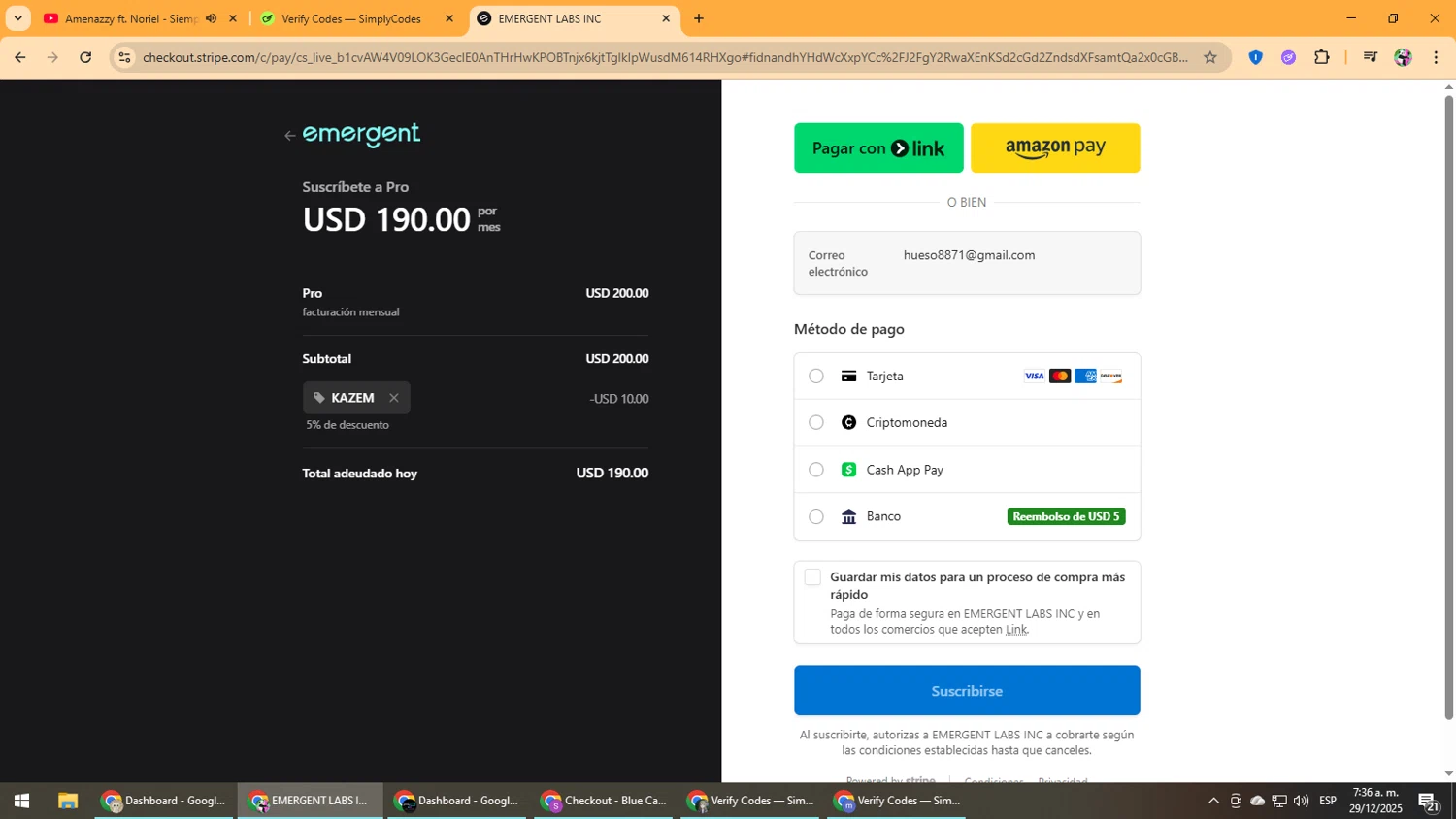
Task: Remove the KAZEM promo code
Action: click(394, 398)
